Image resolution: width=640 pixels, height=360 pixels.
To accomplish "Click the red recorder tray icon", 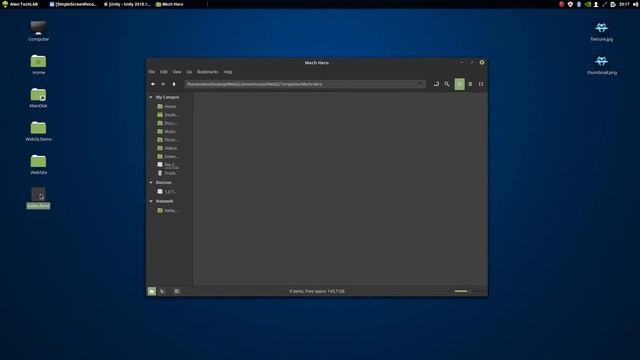I will tap(562, 4).
